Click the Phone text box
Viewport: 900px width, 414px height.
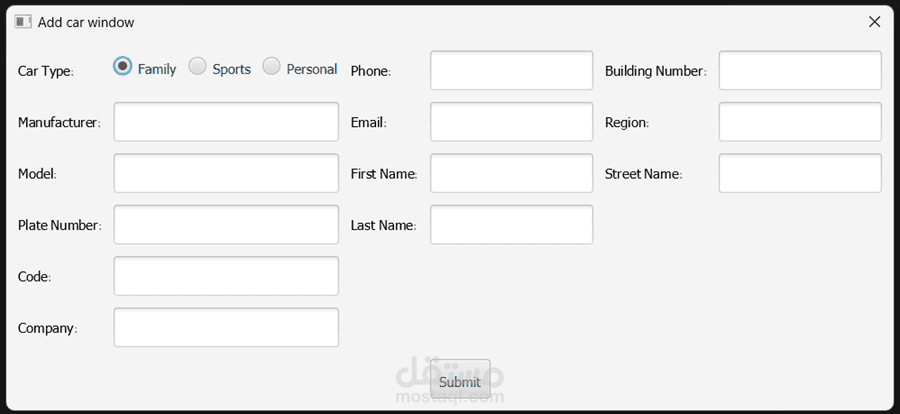pyautogui.click(x=511, y=70)
